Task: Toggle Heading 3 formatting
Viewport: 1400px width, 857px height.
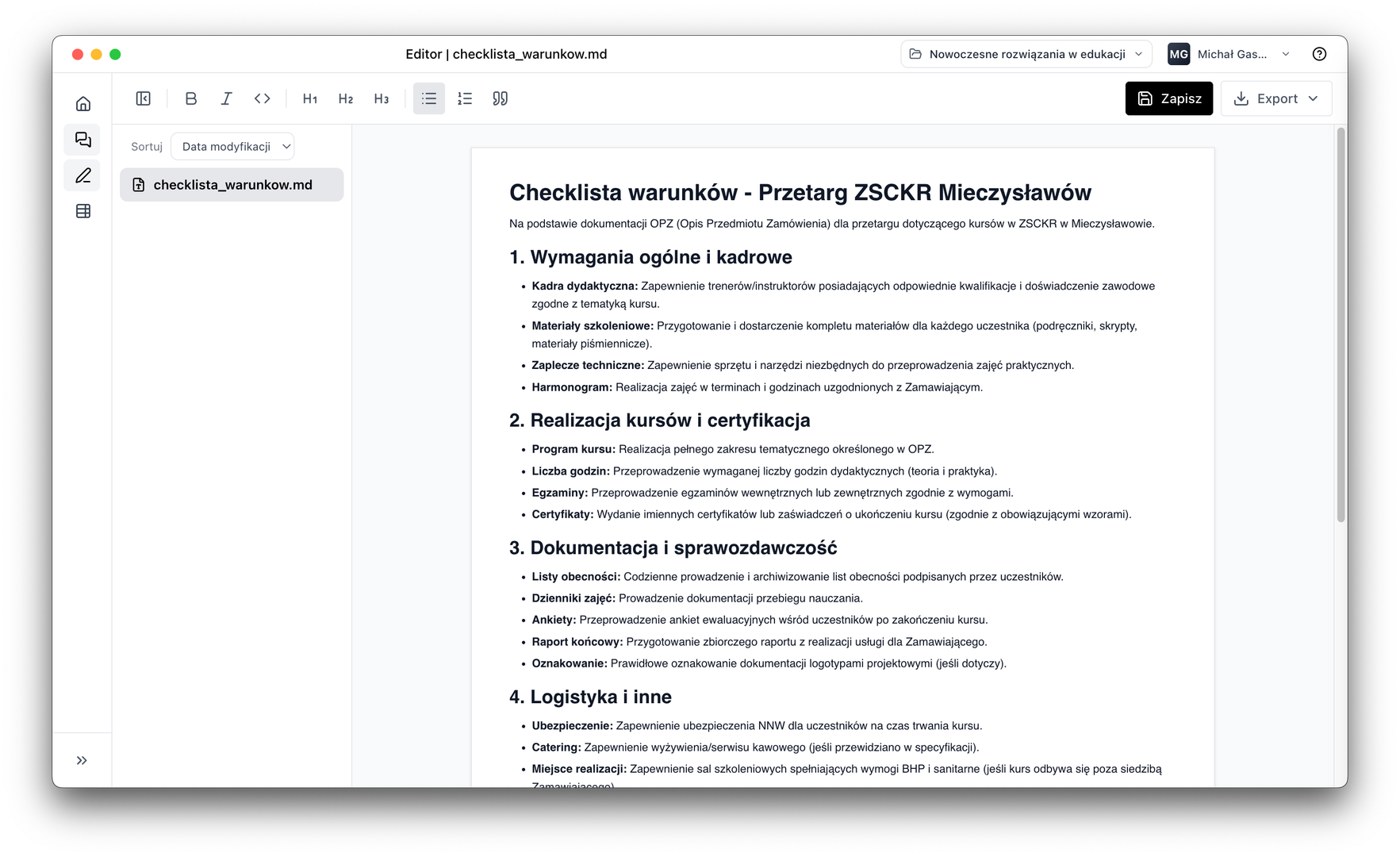Action: pos(381,98)
